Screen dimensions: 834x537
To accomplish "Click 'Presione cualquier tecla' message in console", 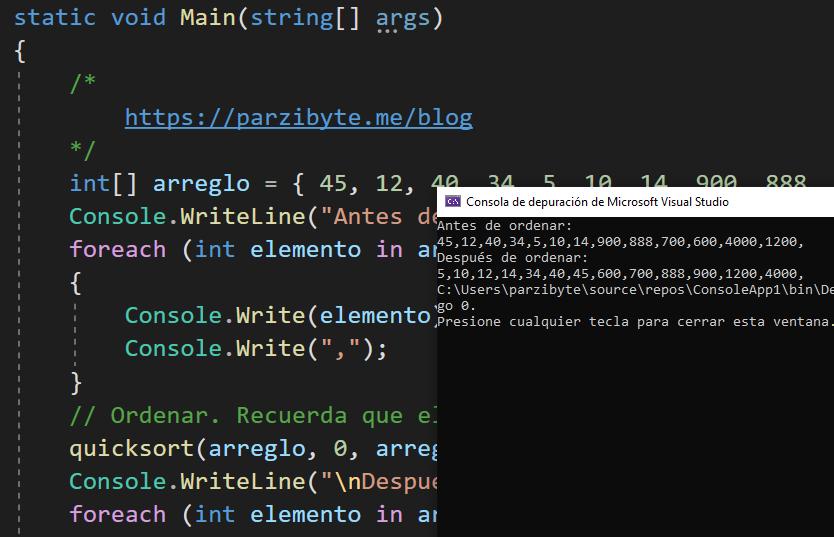I will (x=635, y=321).
